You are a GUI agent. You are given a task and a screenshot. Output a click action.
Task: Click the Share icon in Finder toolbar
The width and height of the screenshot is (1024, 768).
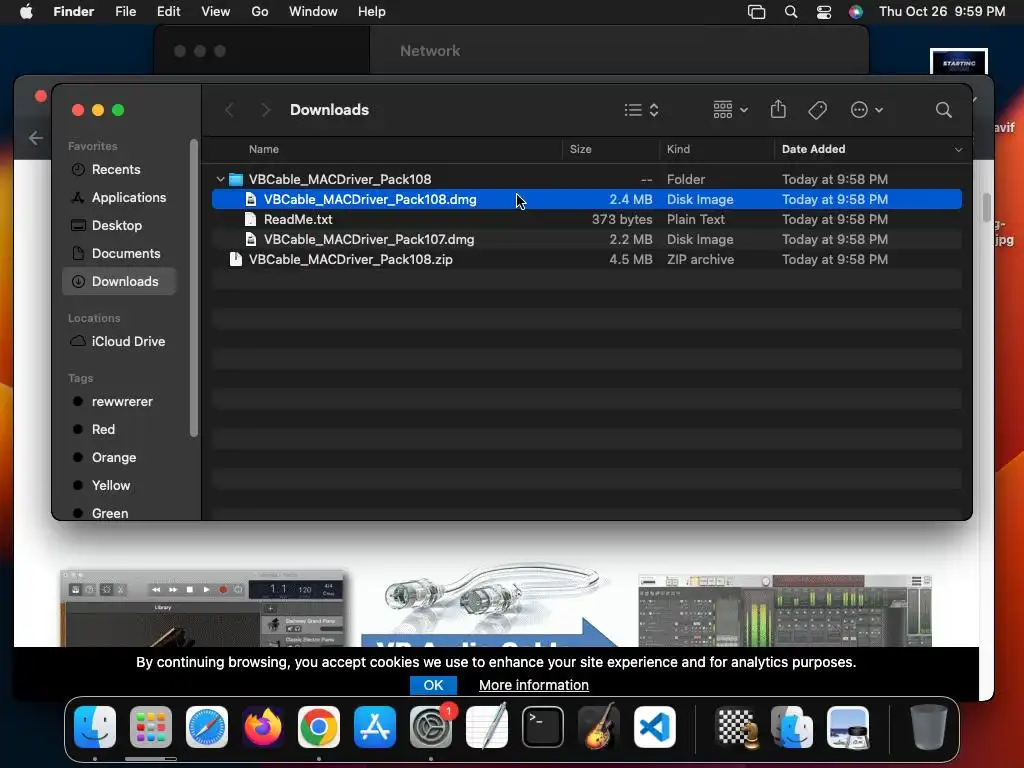[x=778, y=109]
